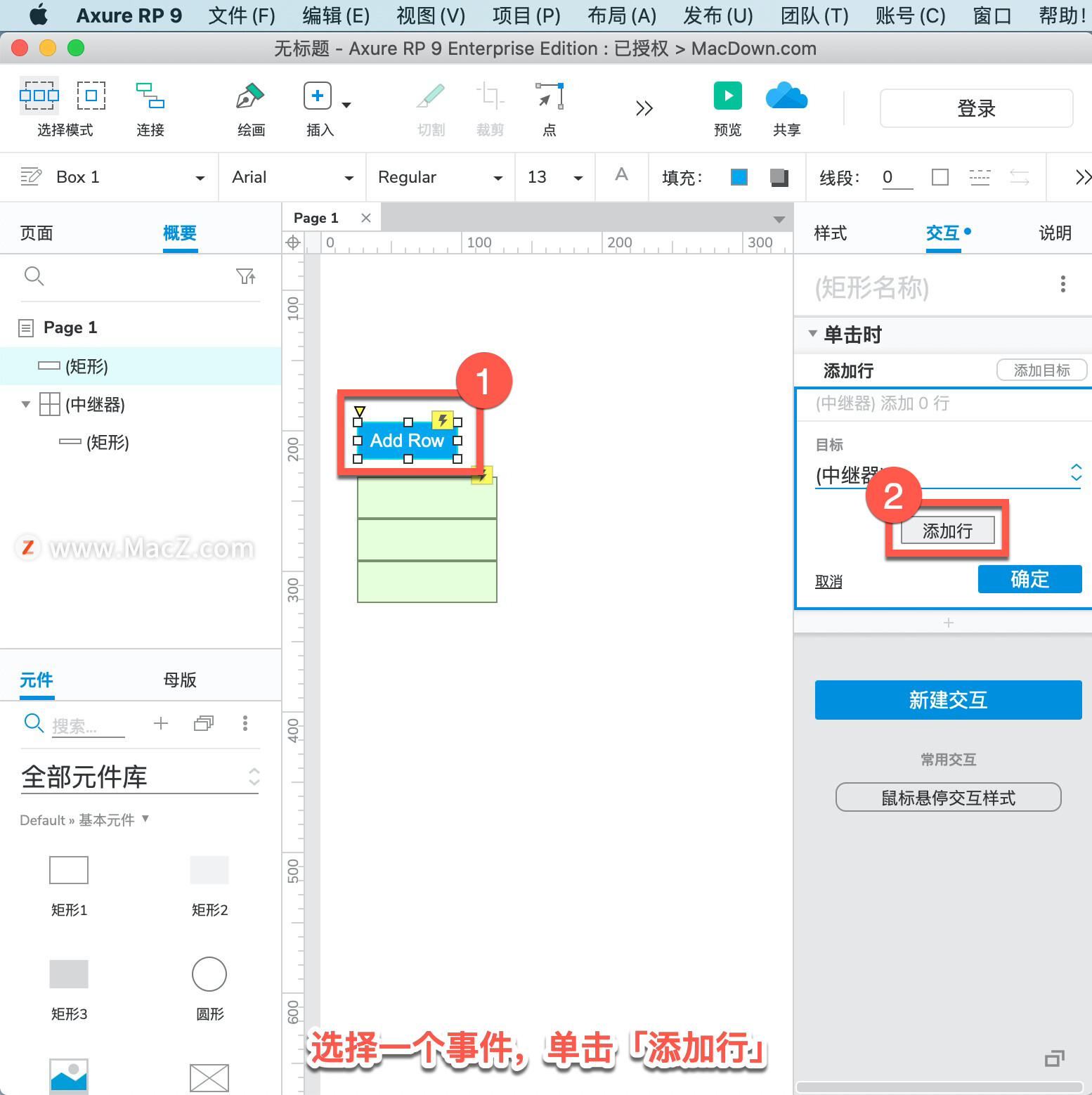Click Mouse Hover Interaction Style button

click(x=948, y=798)
